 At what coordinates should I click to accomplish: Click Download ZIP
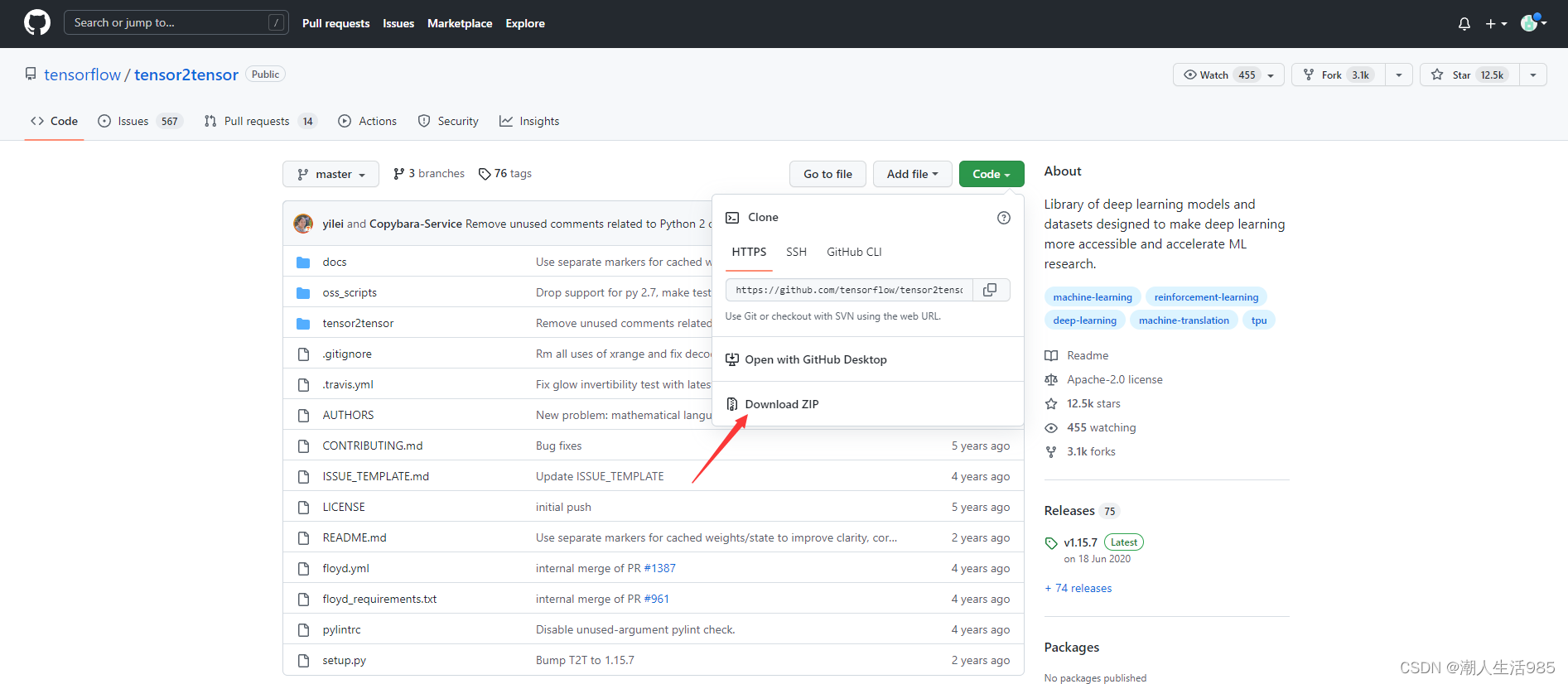(x=781, y=404)
